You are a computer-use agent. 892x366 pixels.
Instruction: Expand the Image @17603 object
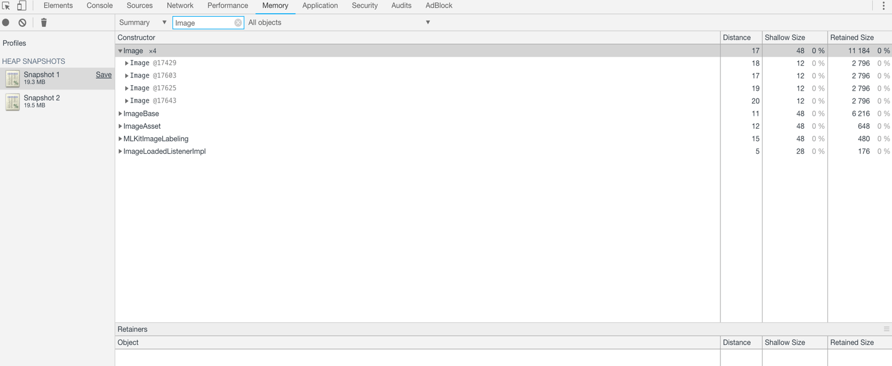[x=127, y=76]
